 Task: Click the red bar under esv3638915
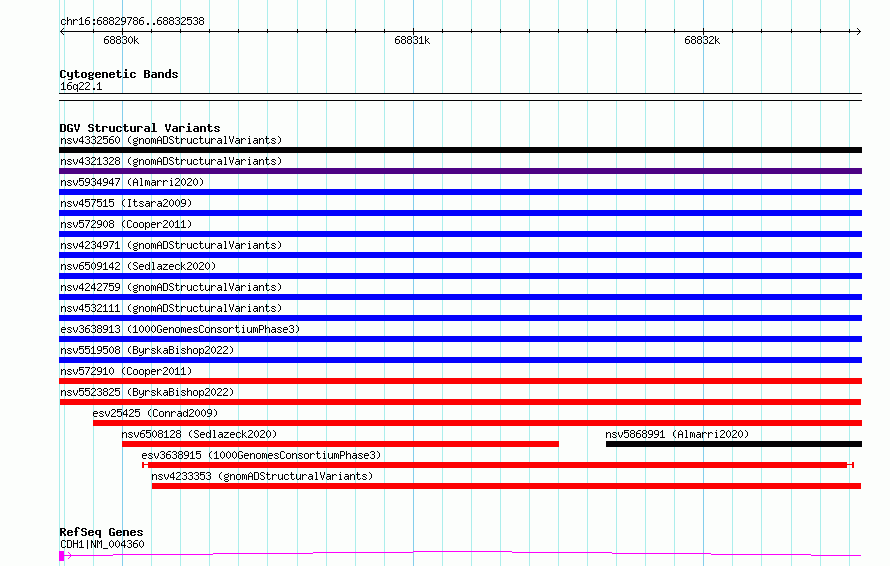point(498,465)
